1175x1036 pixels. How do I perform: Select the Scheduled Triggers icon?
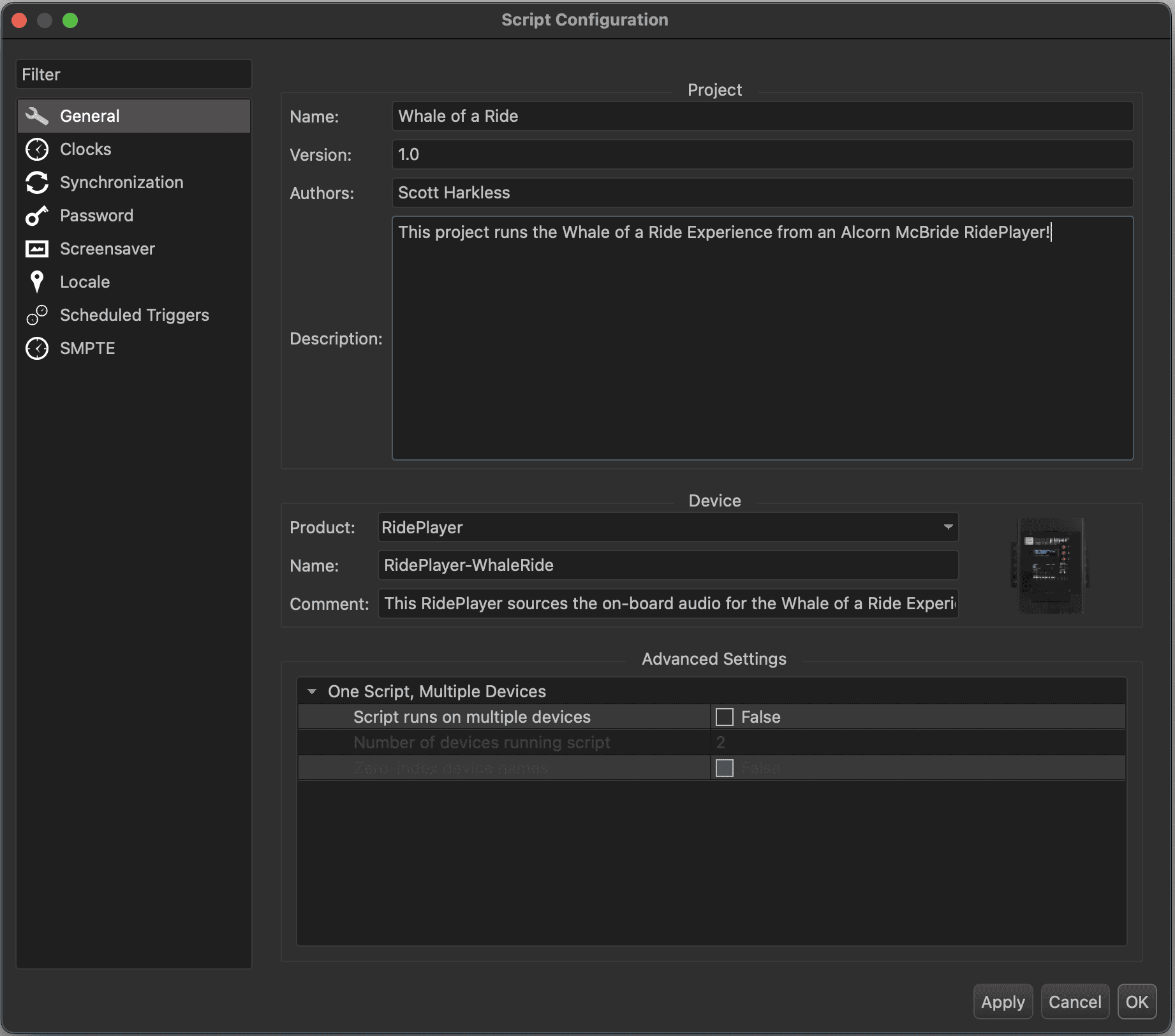pyautogui.click(x=37, y=315)
